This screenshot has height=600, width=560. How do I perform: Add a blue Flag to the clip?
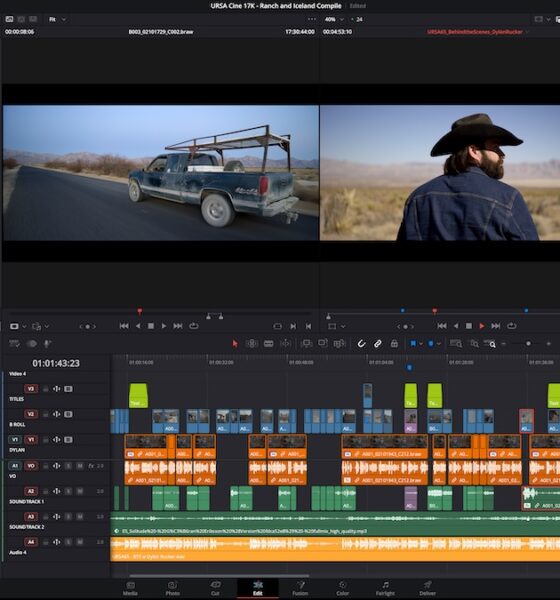[413, 344]
